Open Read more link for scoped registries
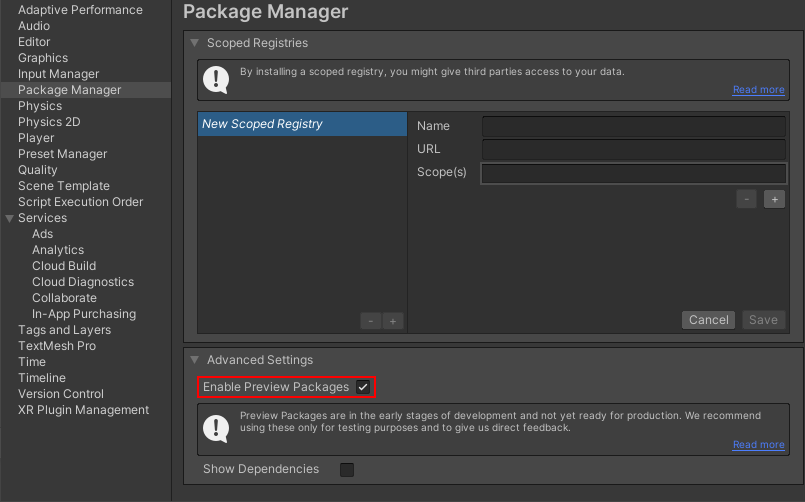 758,90
